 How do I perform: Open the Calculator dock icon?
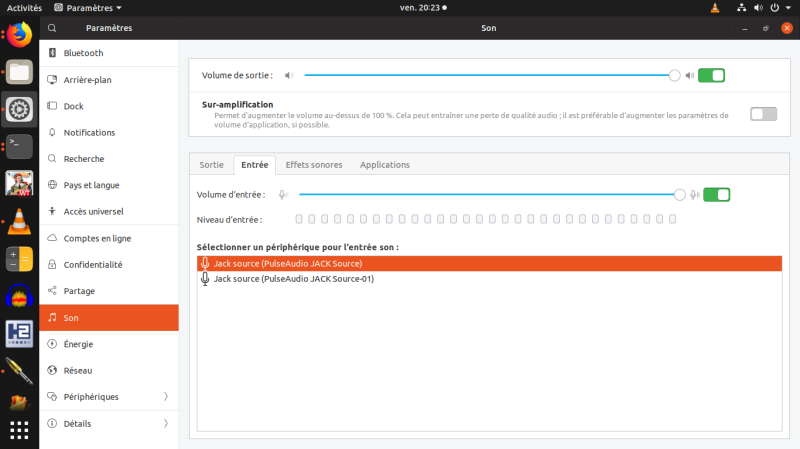19,259
